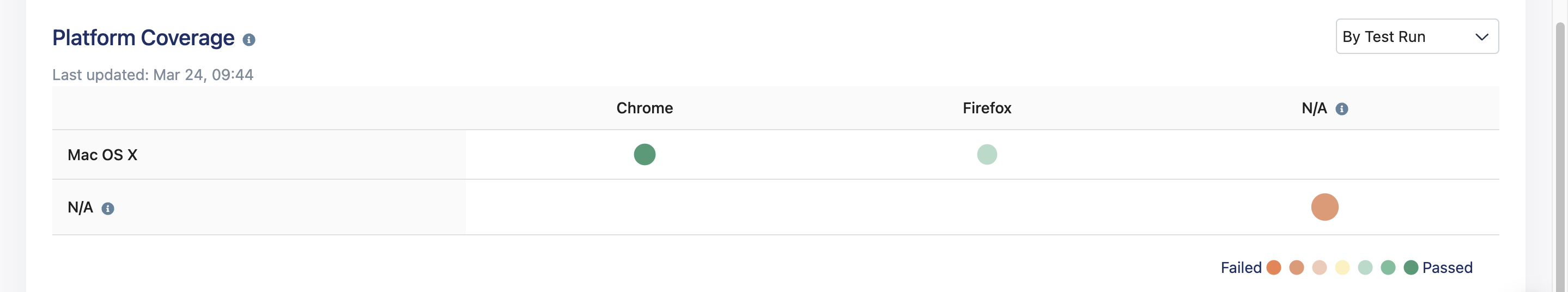
Task: Click the Last updated timestamp text
Action: coord(153,75)
